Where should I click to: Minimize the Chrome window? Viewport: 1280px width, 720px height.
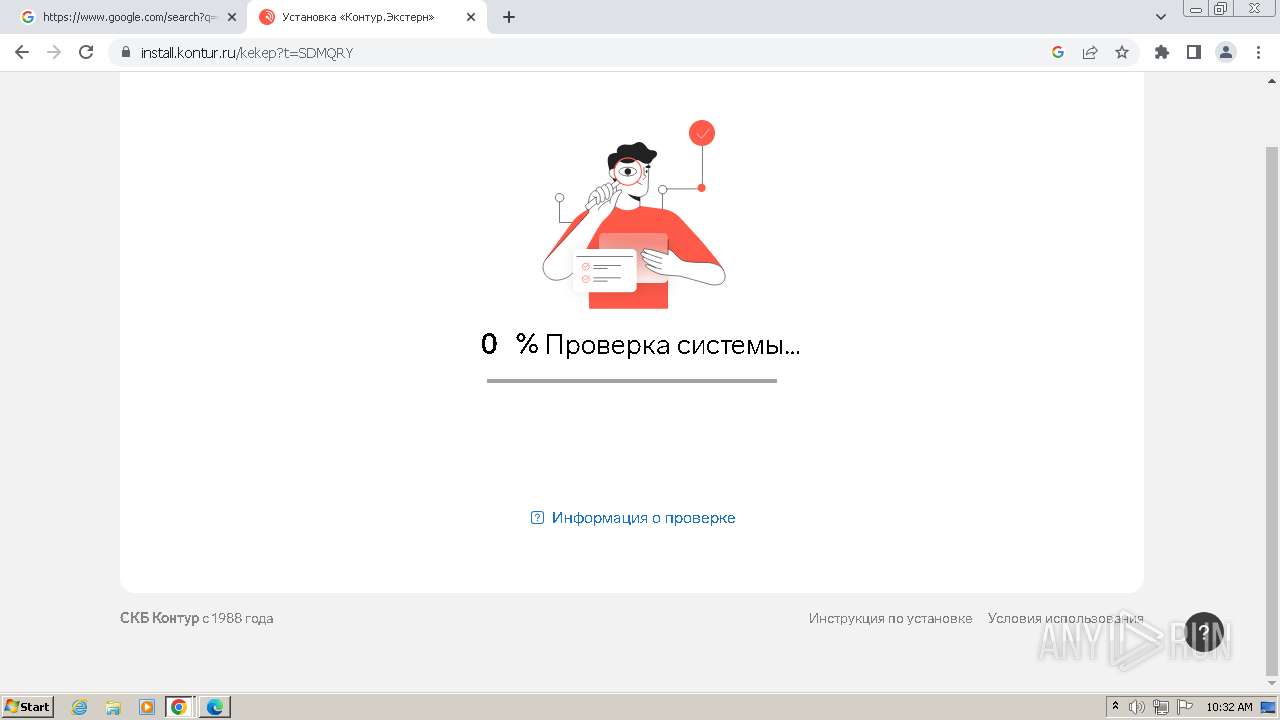(x=1195, y=8)
